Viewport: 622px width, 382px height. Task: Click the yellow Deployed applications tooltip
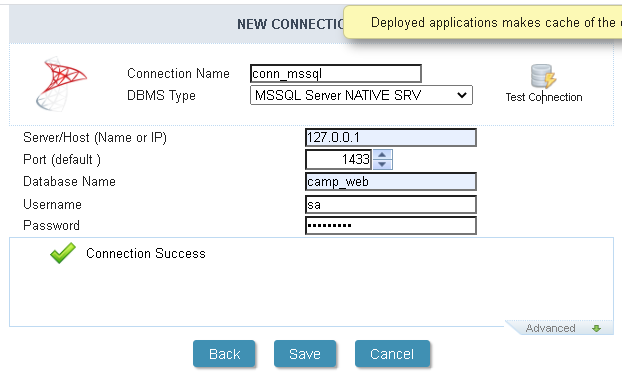pos(483,23)
